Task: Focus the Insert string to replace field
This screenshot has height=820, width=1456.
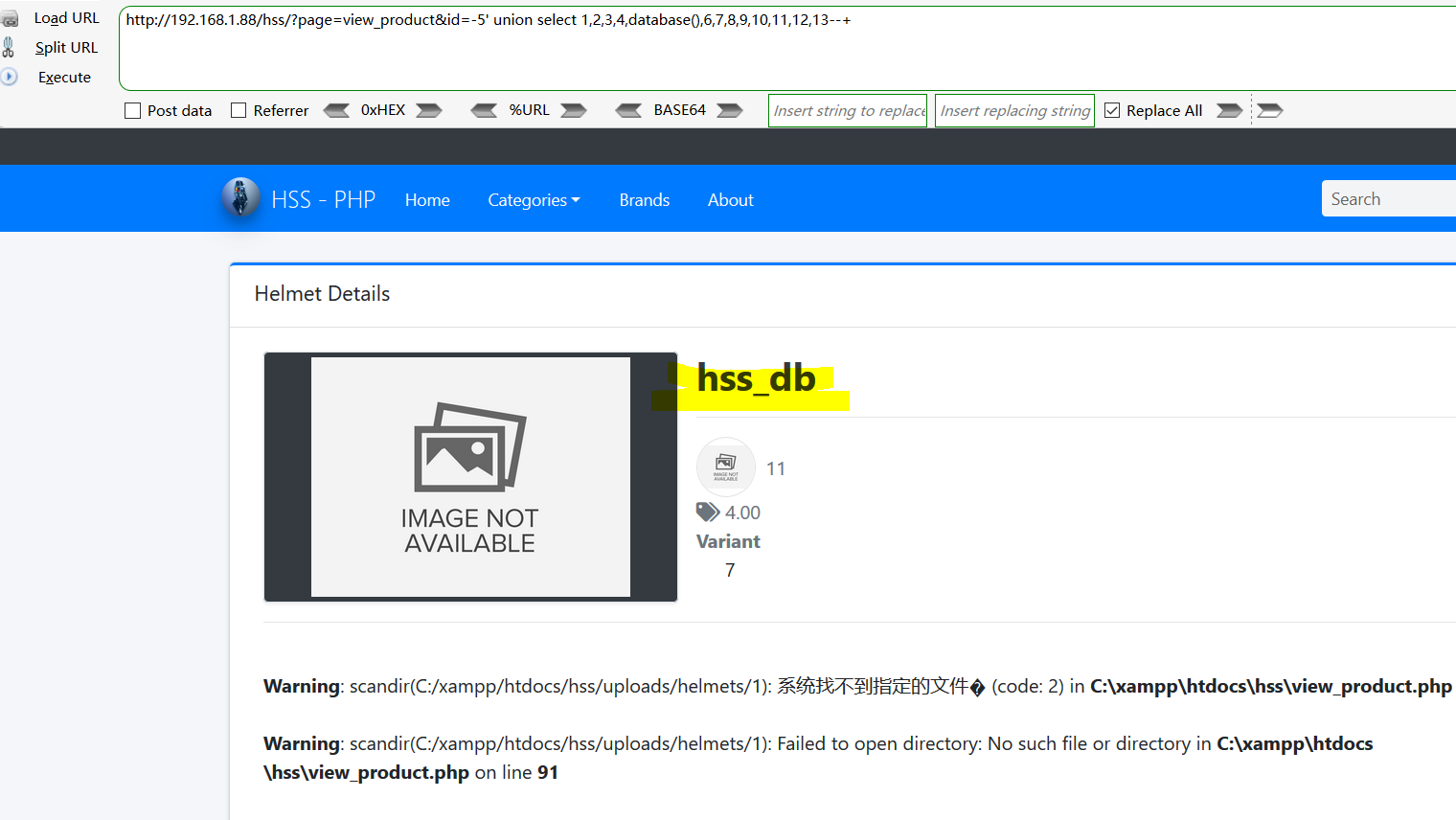Action: [848, 110]
